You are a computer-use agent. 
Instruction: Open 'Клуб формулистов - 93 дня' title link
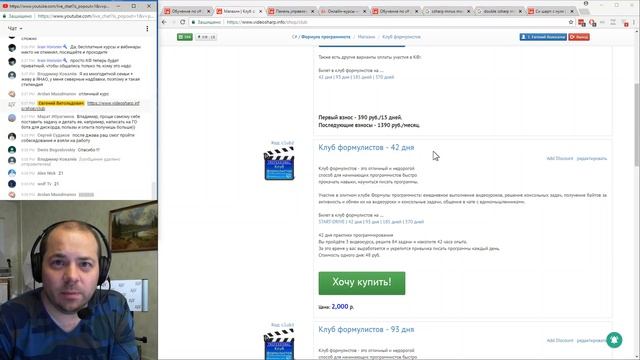[366, 329]
